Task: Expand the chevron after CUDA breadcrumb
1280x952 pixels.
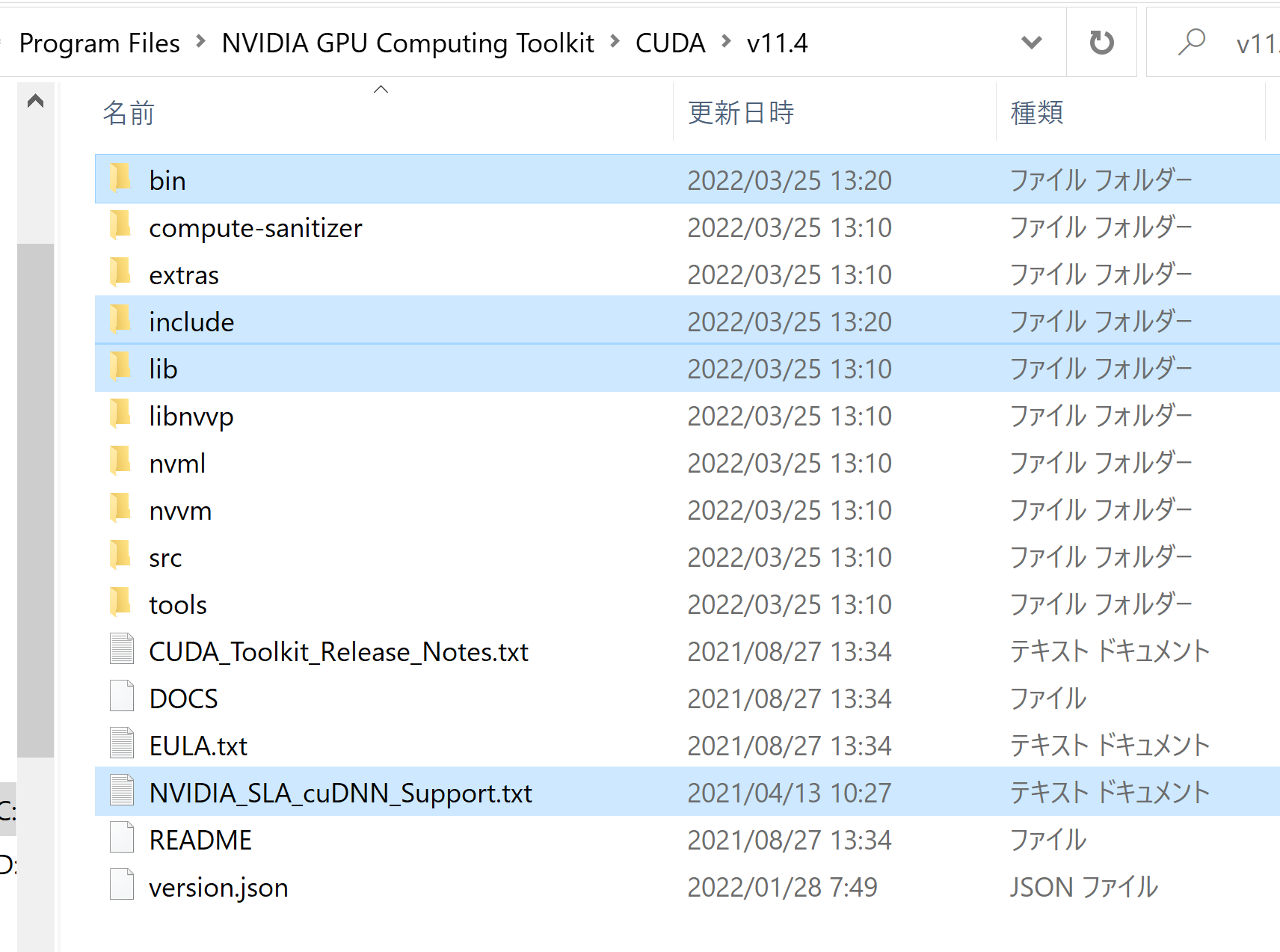Action: [726, 42]
